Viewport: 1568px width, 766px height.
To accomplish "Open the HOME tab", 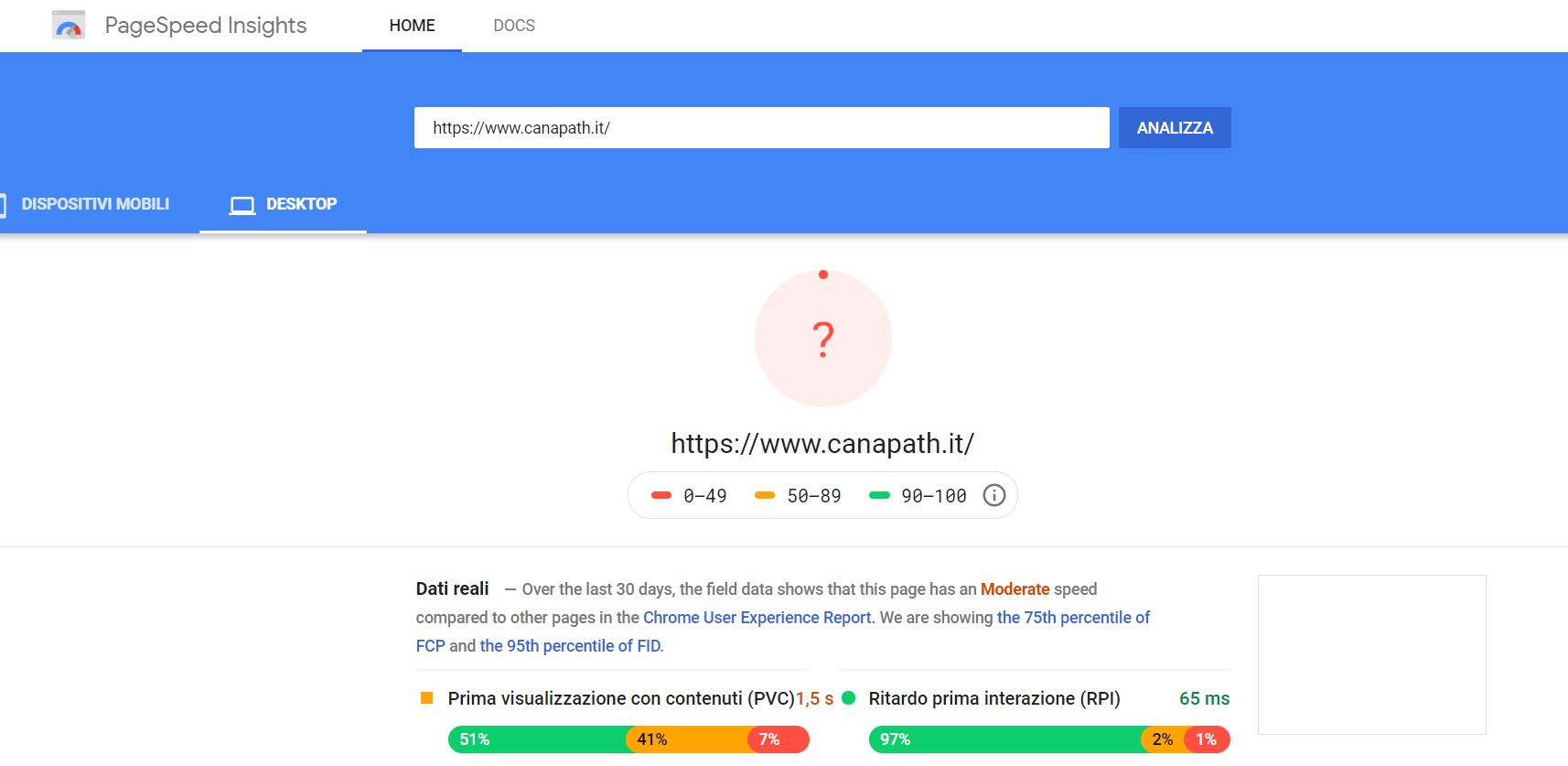I will point(412,26).
